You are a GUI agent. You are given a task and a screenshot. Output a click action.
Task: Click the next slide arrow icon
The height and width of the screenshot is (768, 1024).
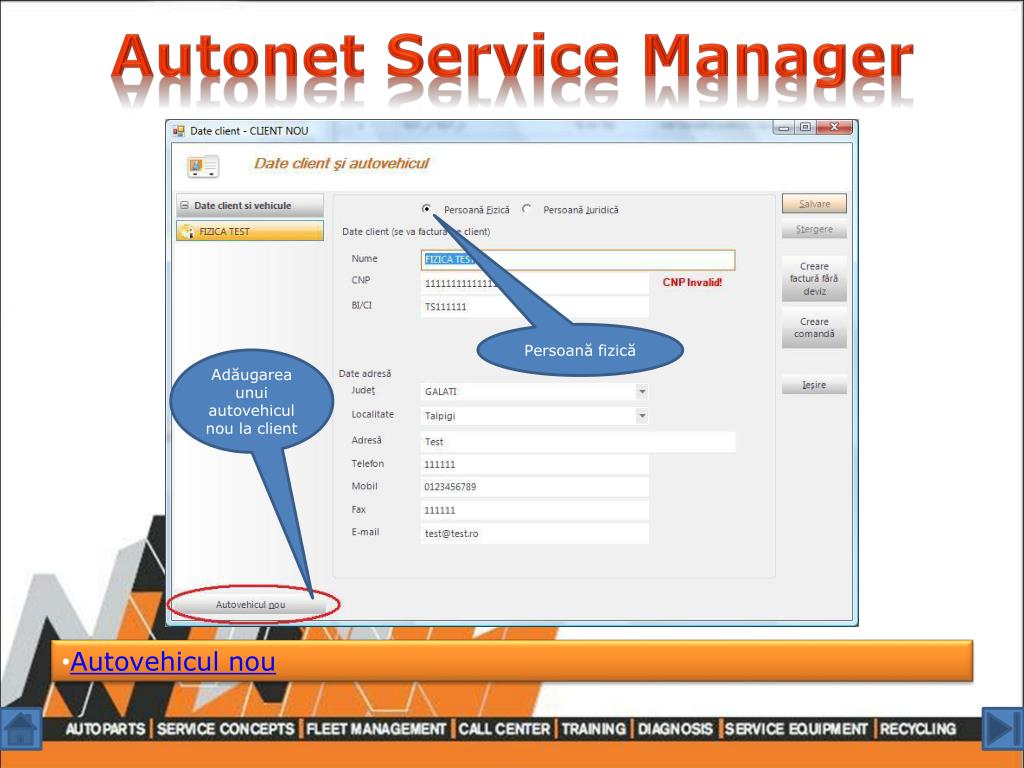coord(1002,729)
